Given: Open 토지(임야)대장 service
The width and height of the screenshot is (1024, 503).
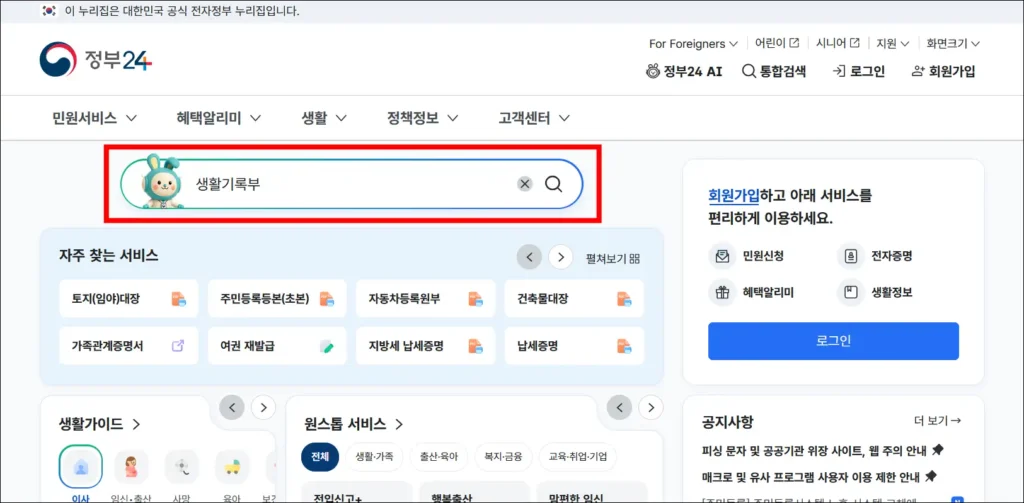Looking at the screenshot, I should tap(129, 299).
